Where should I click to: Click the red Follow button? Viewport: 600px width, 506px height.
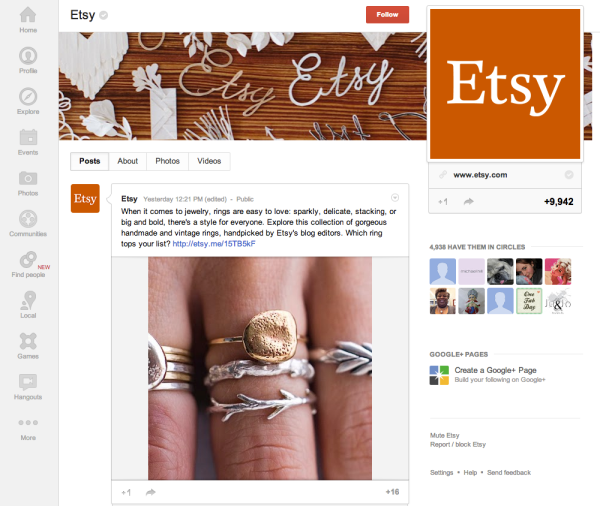pyautogui.click(x=387, y=15)
